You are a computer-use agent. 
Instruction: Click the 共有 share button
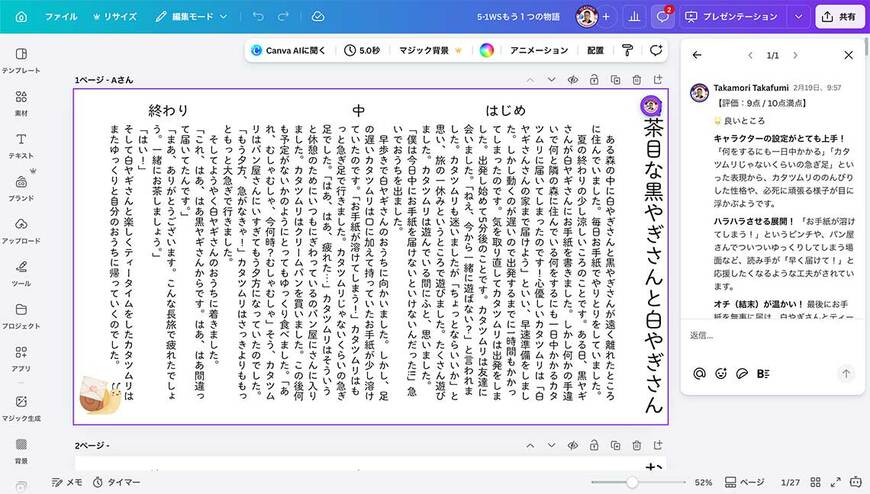coord(839,17)
